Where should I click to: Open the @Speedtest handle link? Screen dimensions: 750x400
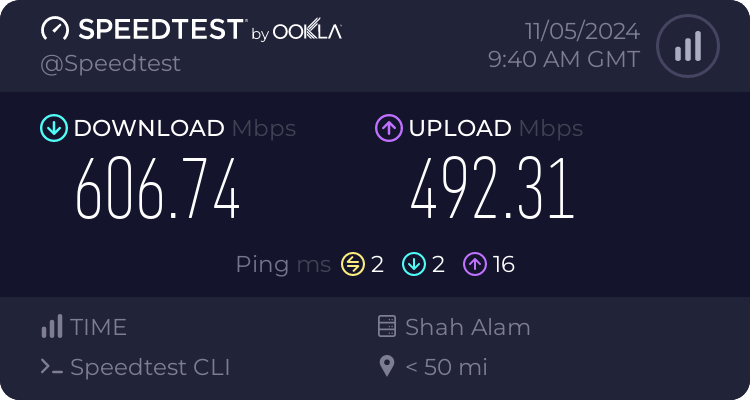click(110, 64)
